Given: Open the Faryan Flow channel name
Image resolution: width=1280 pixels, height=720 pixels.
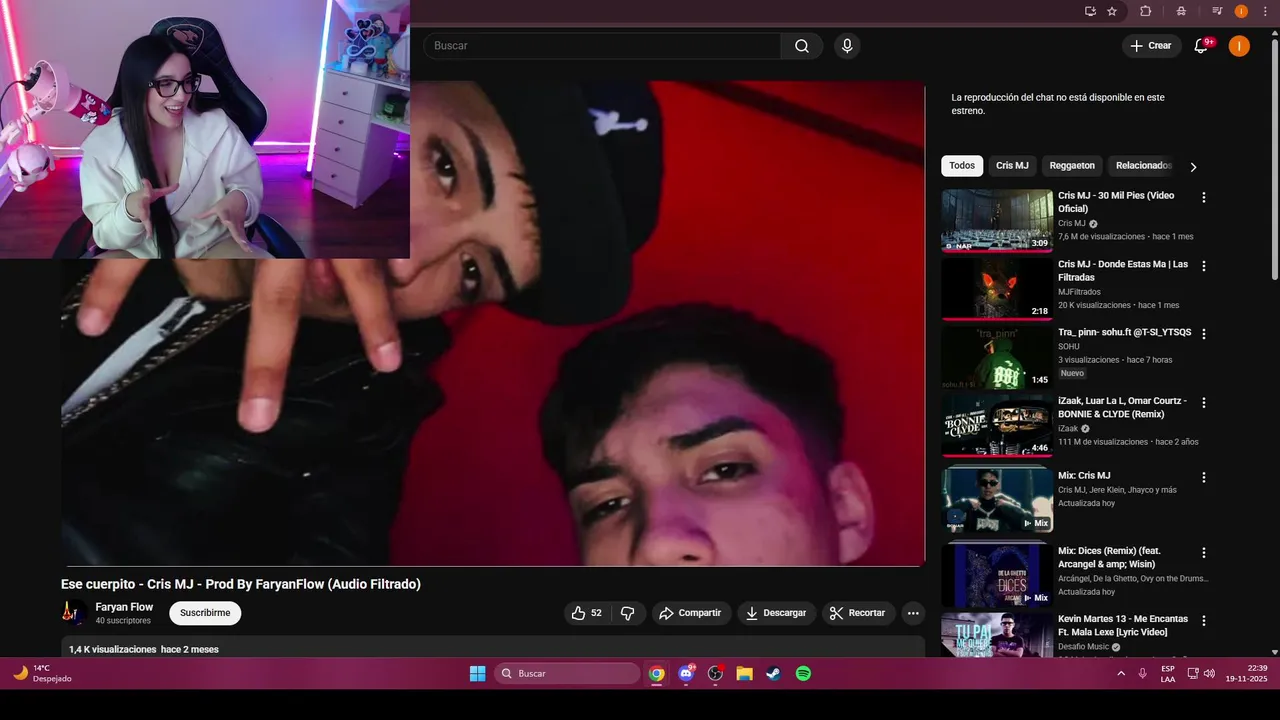Looking at the screenshot, I should (x=124, y=607).
